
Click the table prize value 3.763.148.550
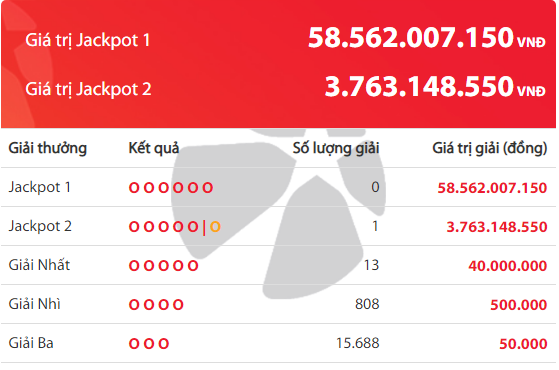tap(497, 227)
